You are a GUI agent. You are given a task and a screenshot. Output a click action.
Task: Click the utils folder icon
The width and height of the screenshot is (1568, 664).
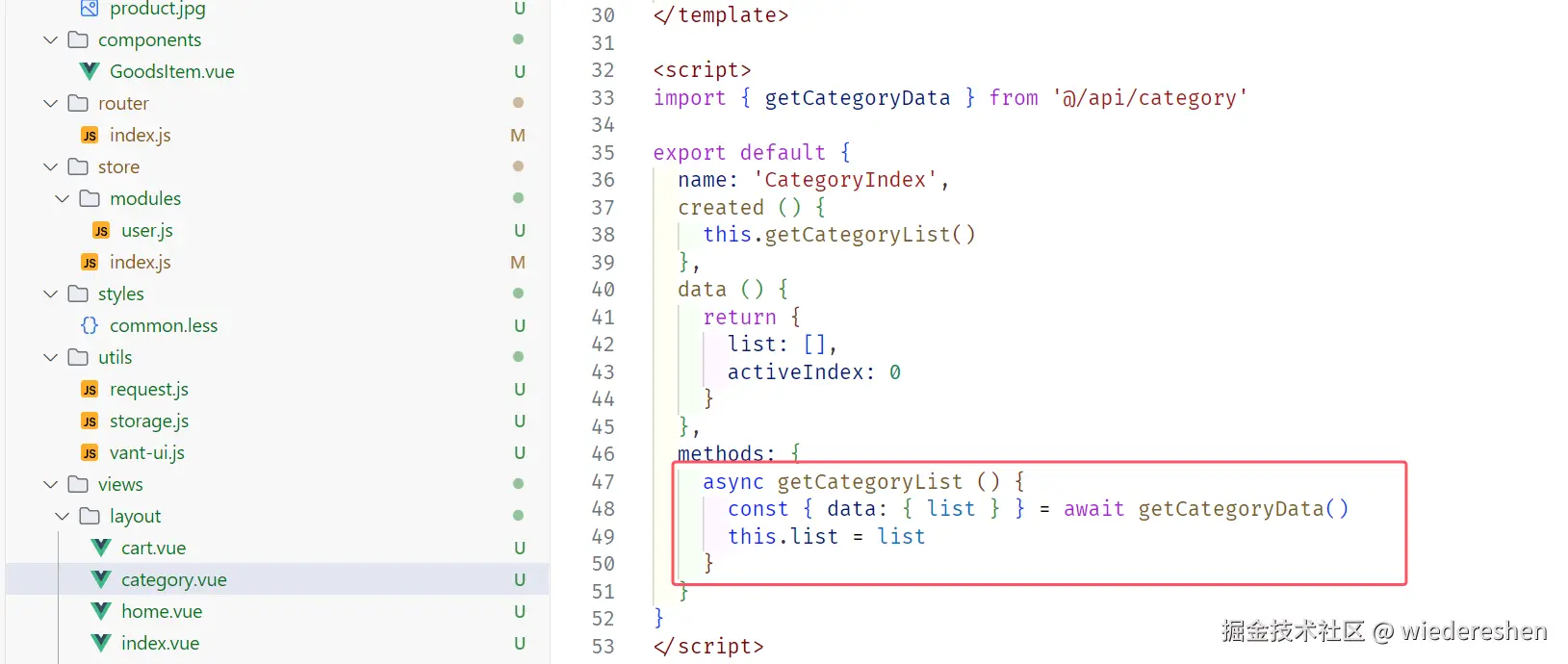click(79, 357)
